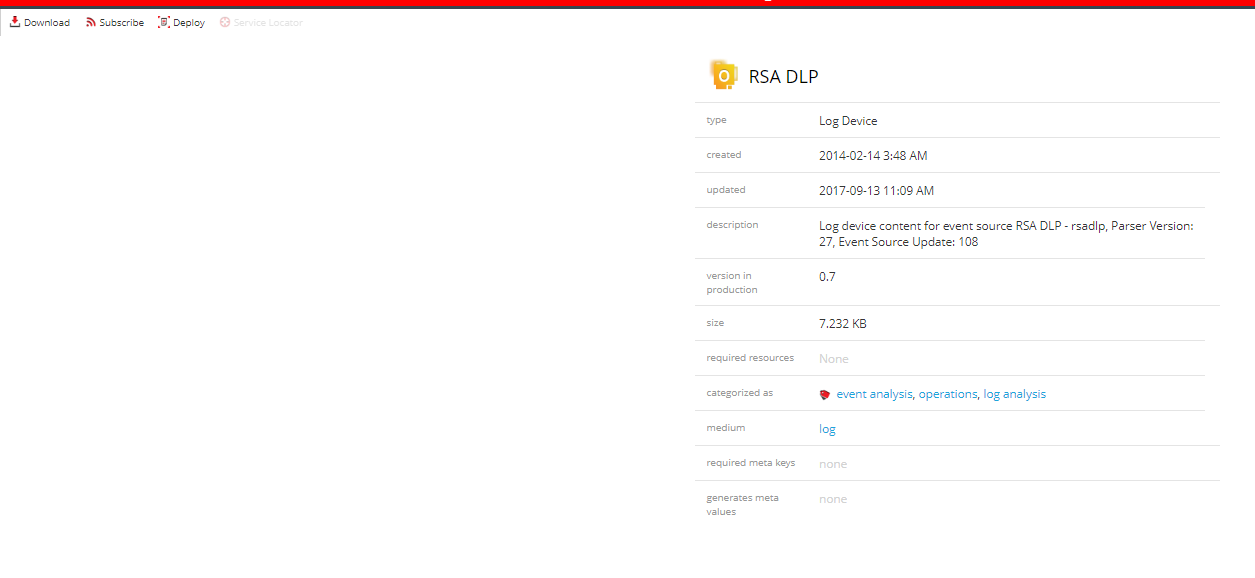The height and width of the screenshot is (578, 1255).
Task: Click the Download icon in the toolbar
Action: pos(15,22)
